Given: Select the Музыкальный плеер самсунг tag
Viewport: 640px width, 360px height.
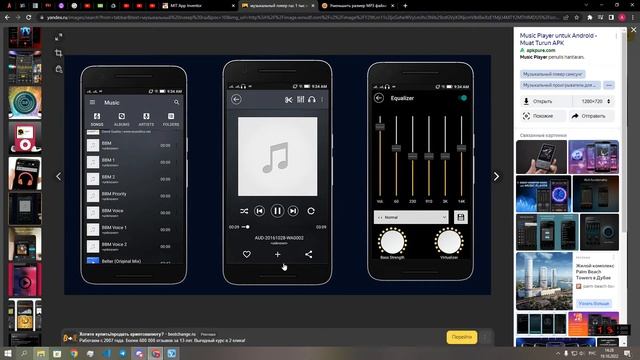Looking at the screenshot, I should [552, 74].
